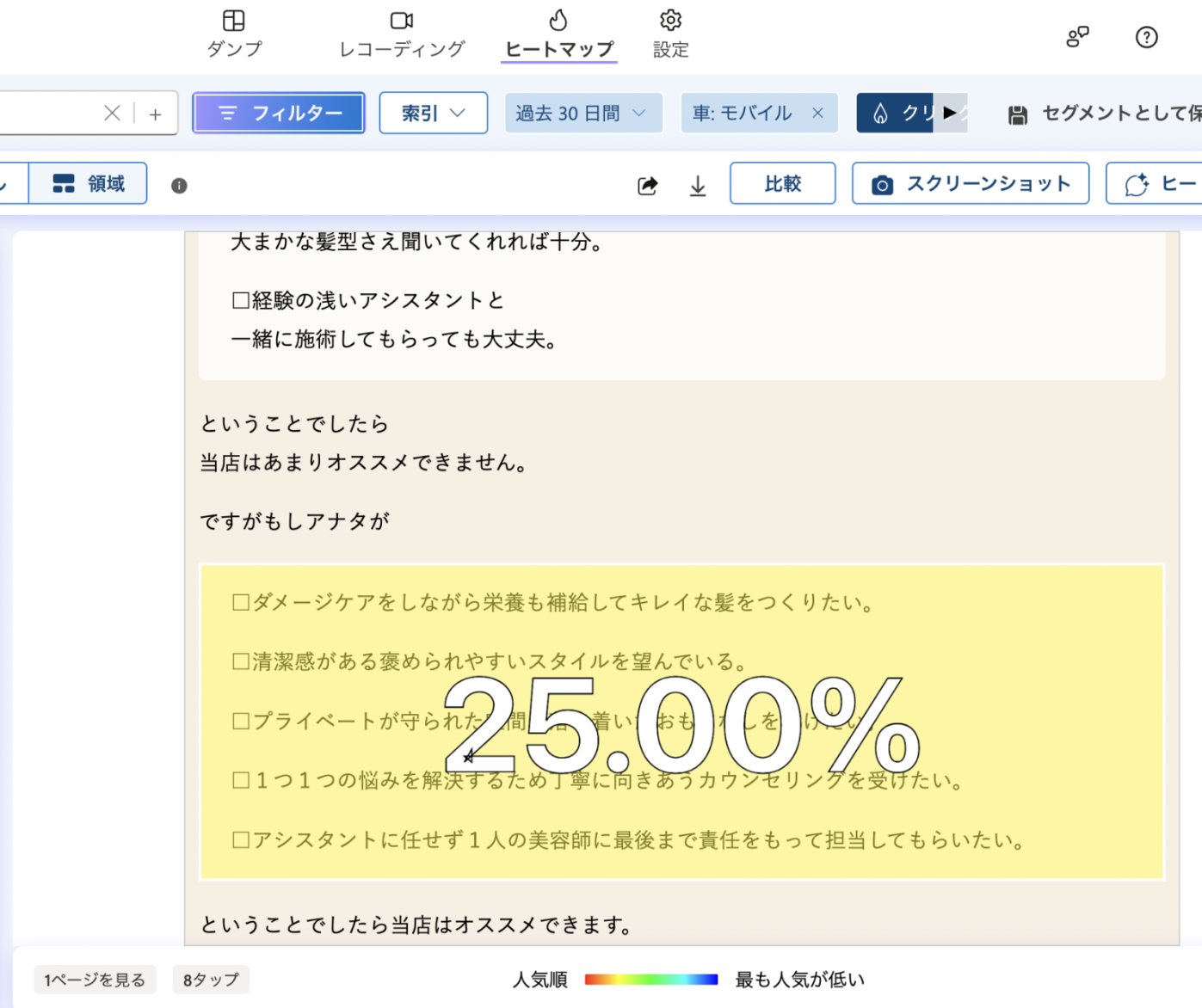Viewport: 1202px width, 1008px height.
Task: Open the 過去 30 日間 date range dropdown
Action: pyautogui.click(x=583, y=113)
